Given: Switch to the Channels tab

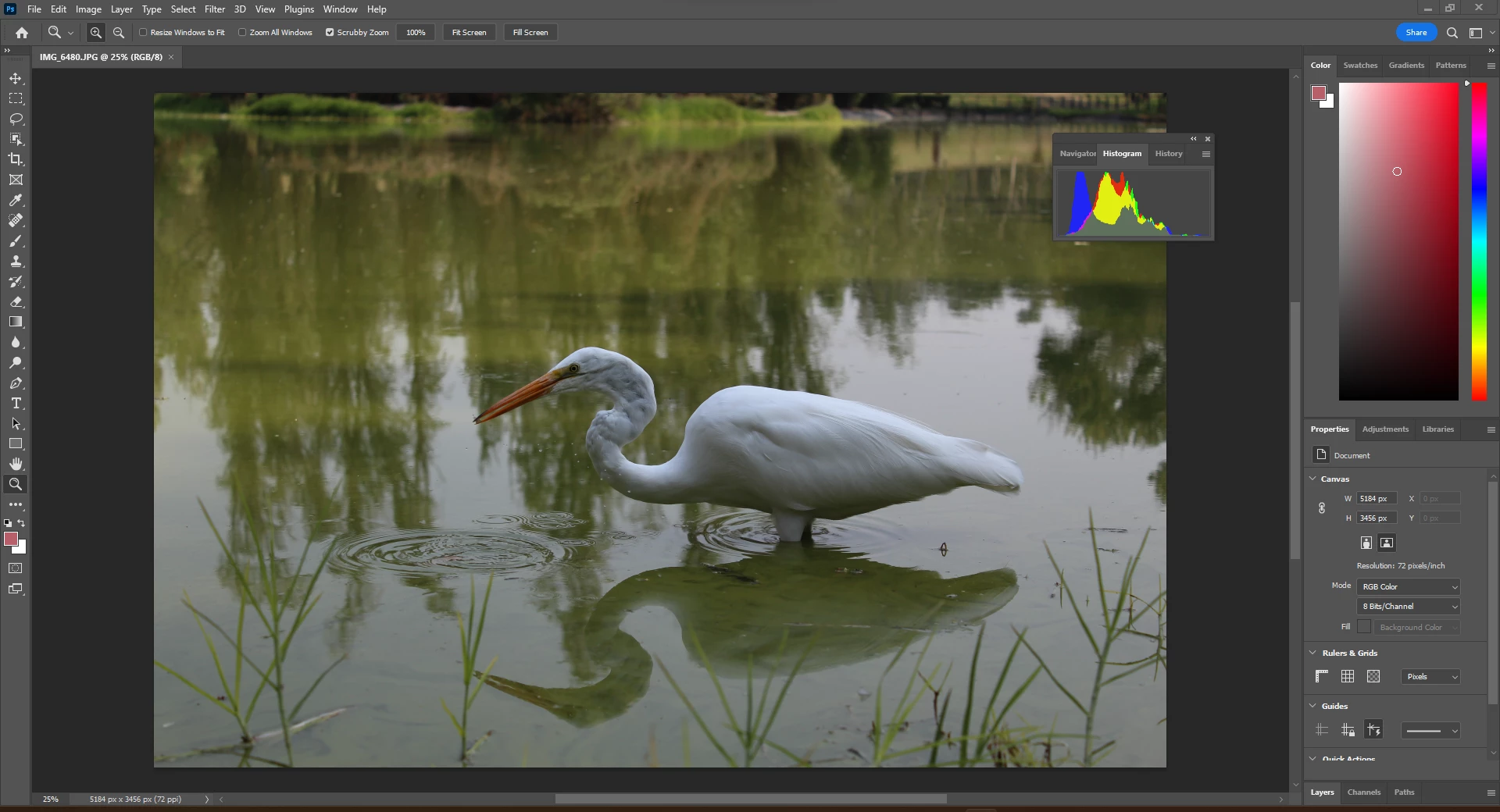Looking at the screenshot, I should point(1364,792).
